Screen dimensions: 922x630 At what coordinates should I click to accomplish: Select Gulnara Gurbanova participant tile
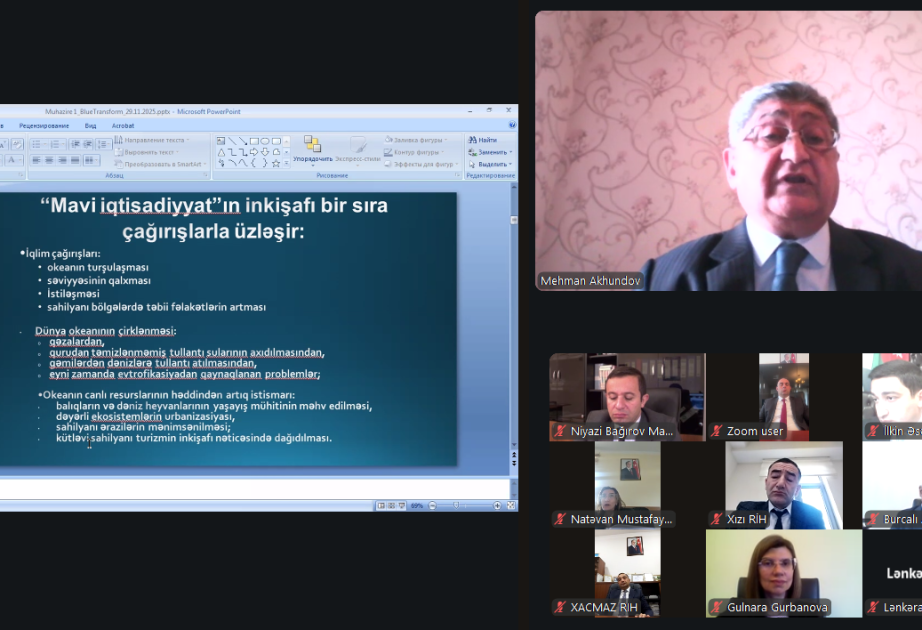784,573
